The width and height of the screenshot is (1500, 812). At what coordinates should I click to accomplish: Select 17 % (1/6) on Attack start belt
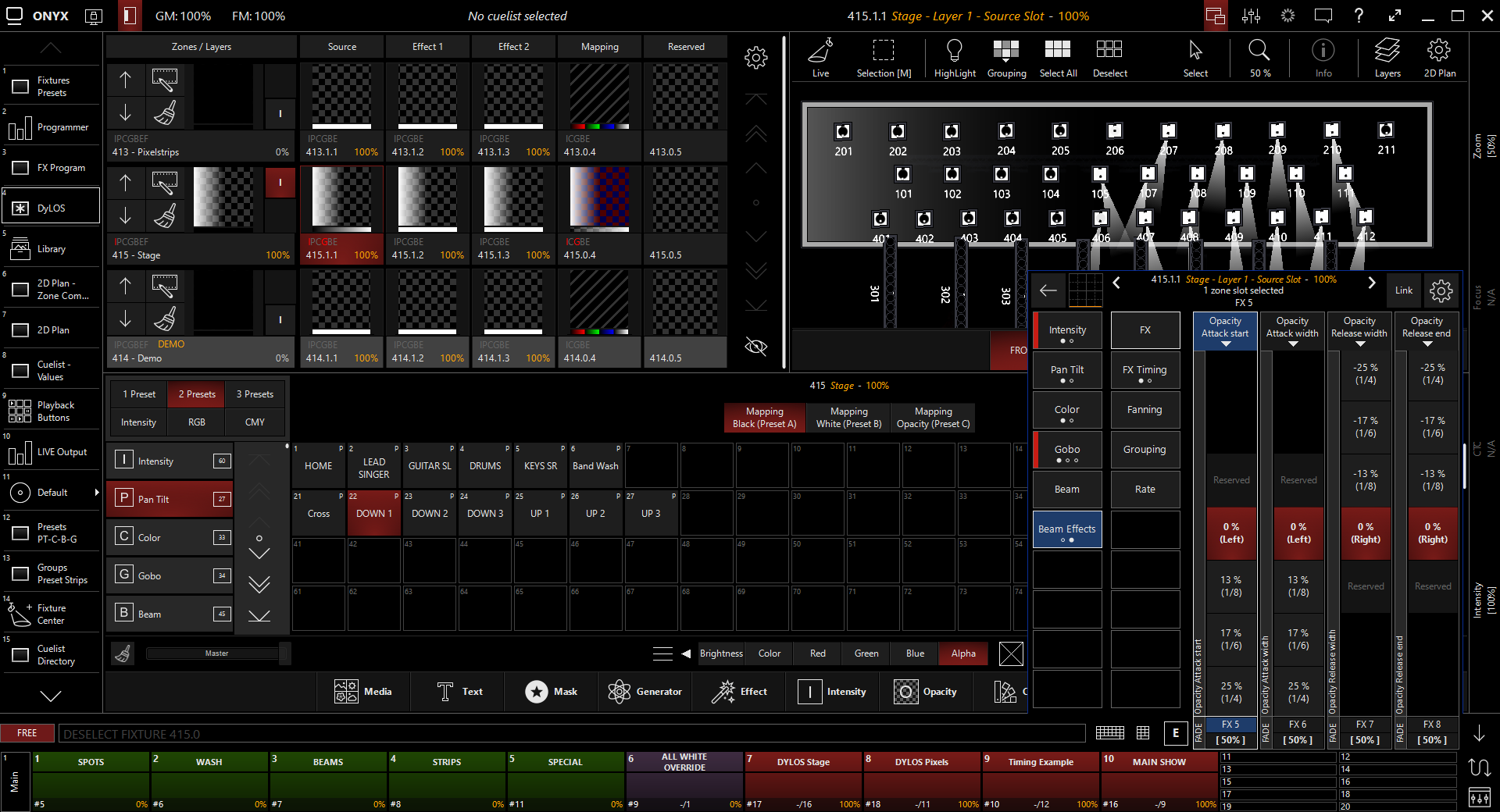point(1231,639)
